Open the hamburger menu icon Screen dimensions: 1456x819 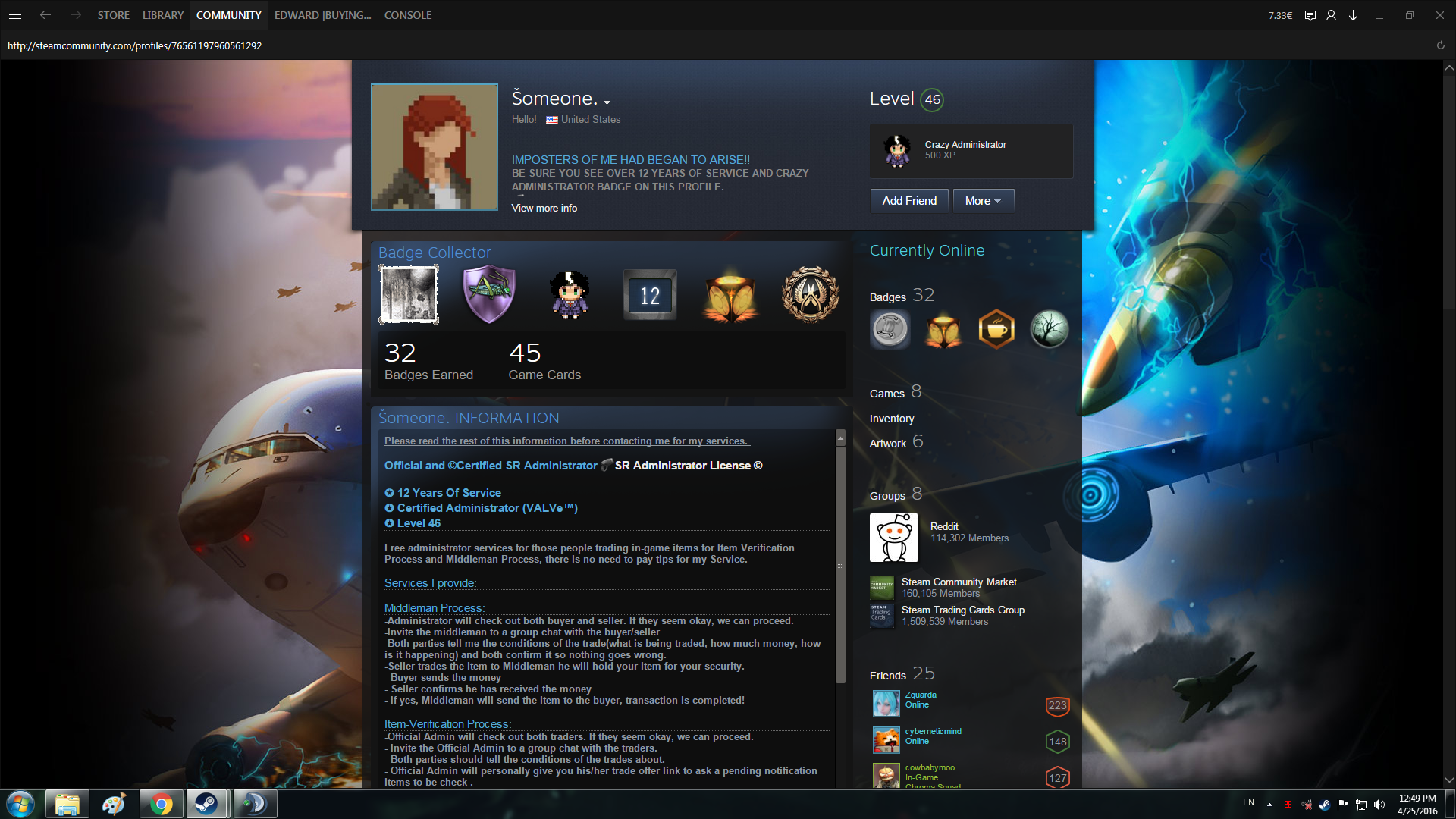(15, 15)
